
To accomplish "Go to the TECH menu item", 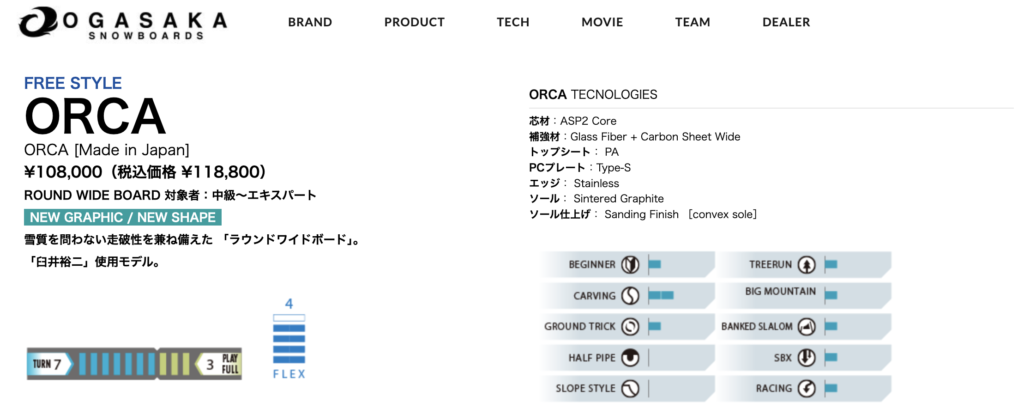I will 513,22.
